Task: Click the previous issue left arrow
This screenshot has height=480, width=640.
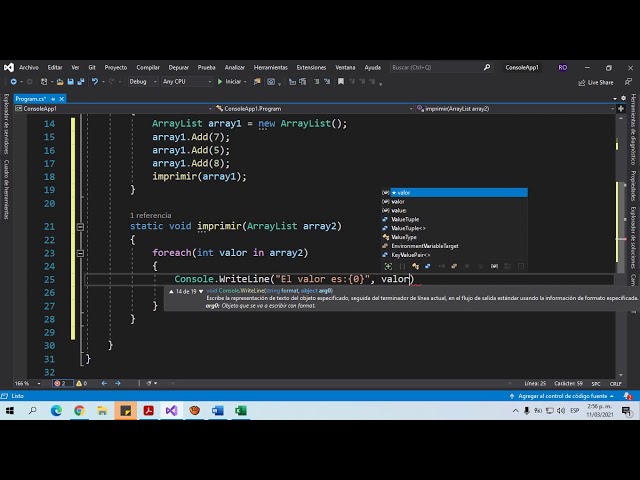Action: 104,383
